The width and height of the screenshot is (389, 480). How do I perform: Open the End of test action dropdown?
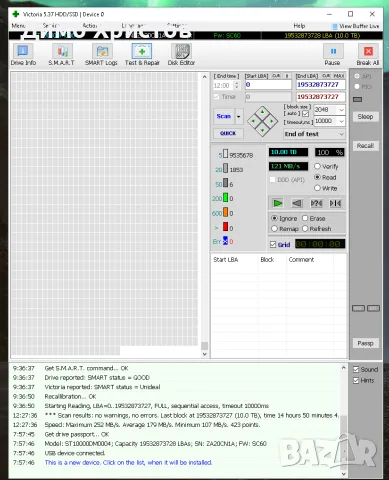point(314,134)
